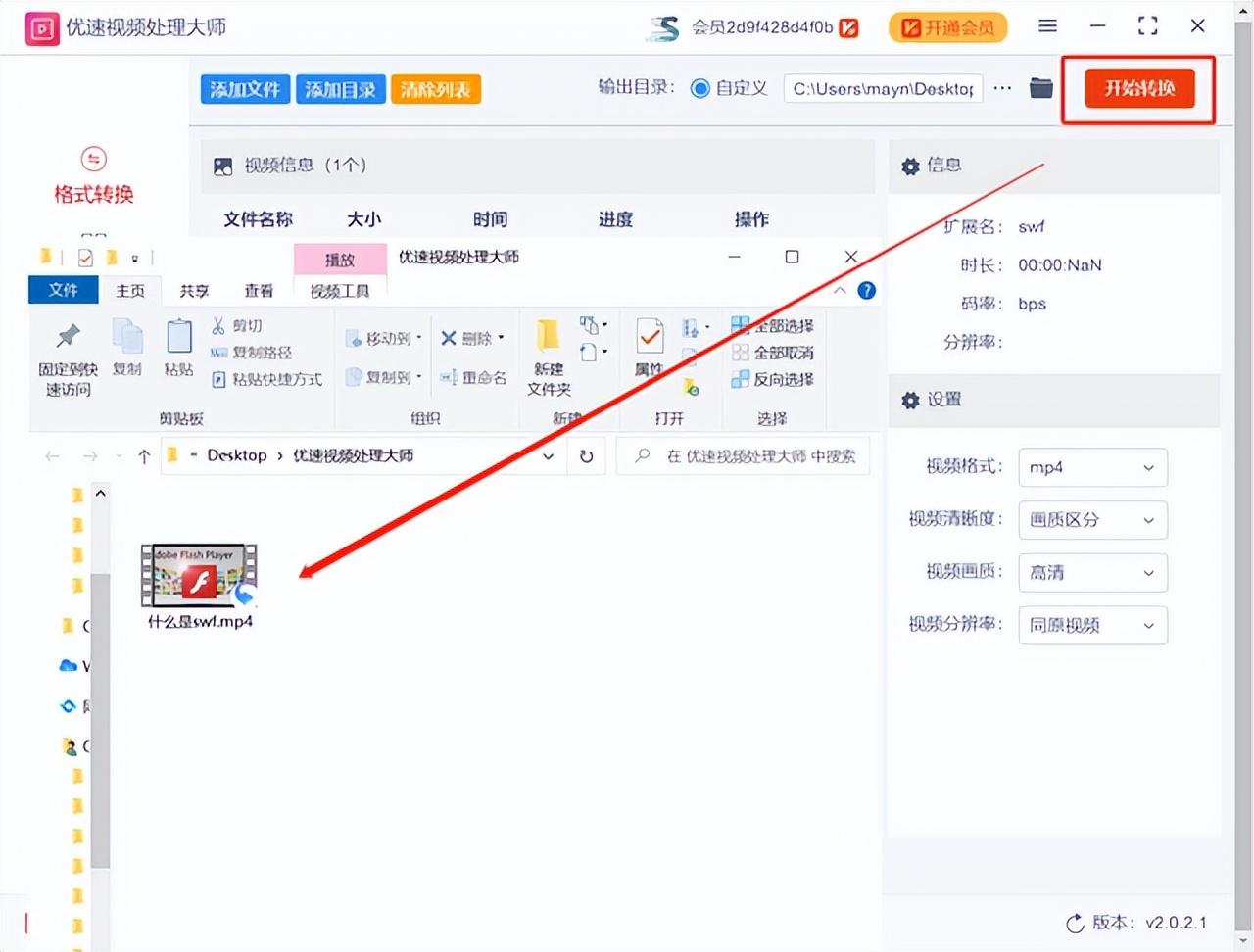Click the blue help question mark icon

866,291
